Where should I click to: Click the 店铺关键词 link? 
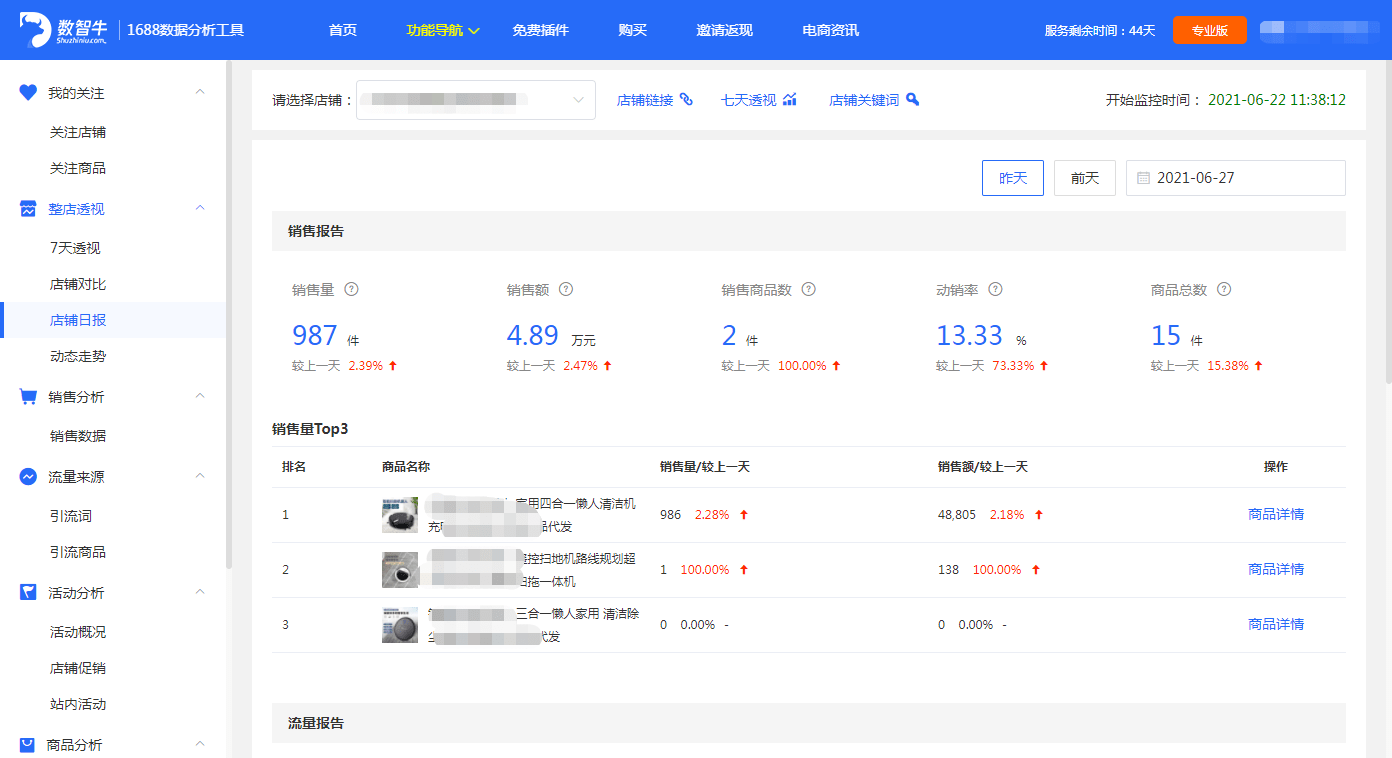tap(864, 100)
